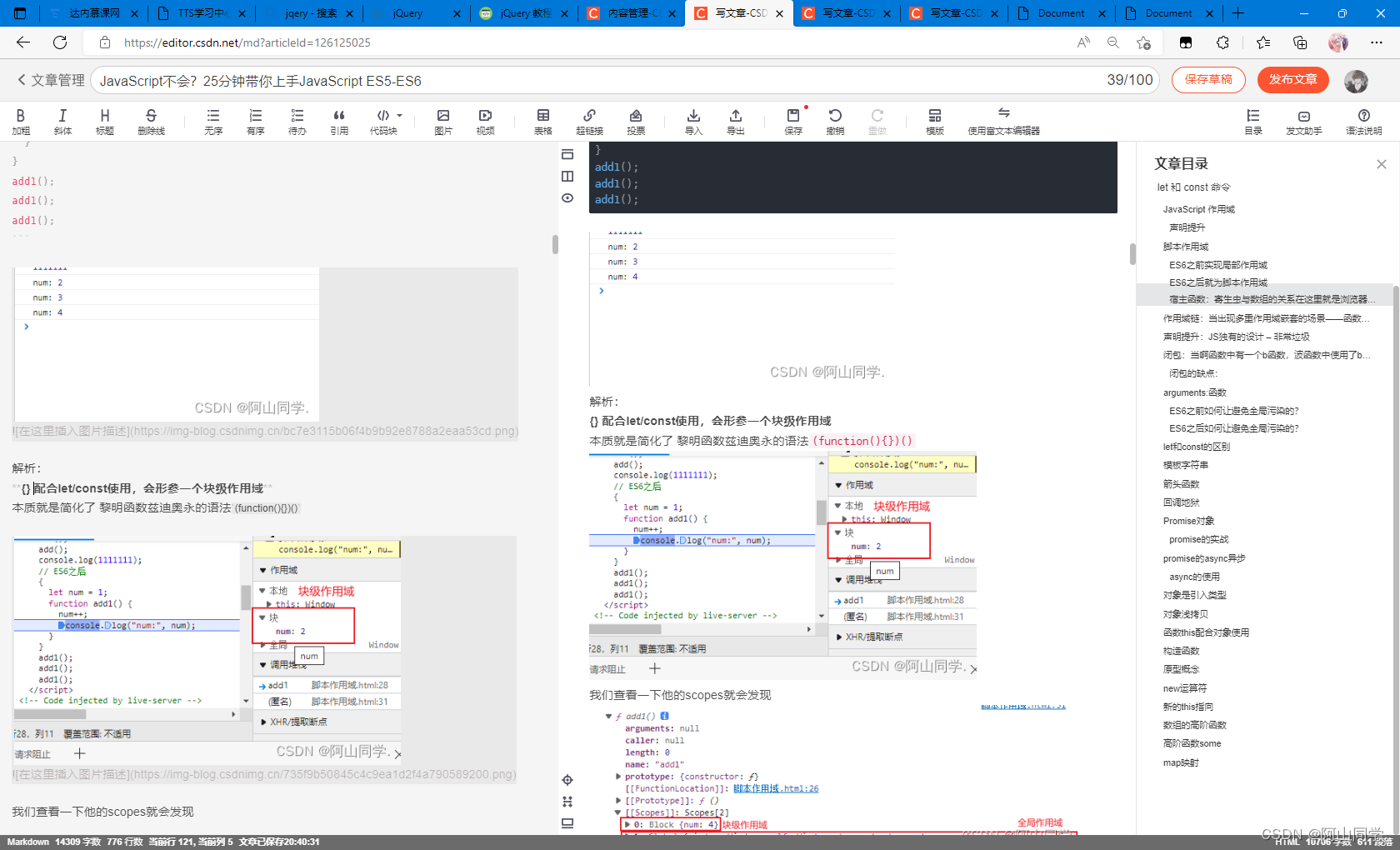This screenshot has height=850, width=1400.
Task: Jump to 'map映射' outline entry
Action: (1181, 762)
